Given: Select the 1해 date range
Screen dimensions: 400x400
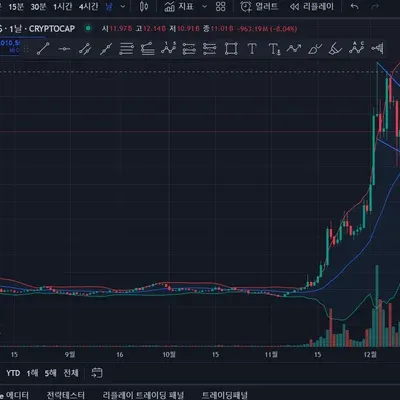Looking at the screenshot, I should 32,373.
